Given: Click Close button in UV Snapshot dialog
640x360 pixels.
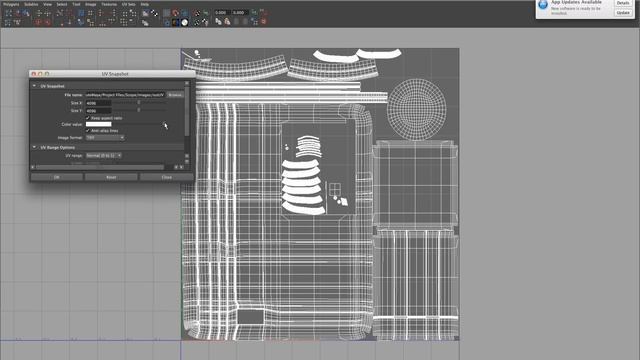Looking at the screenshot, I should click(167, 177).
